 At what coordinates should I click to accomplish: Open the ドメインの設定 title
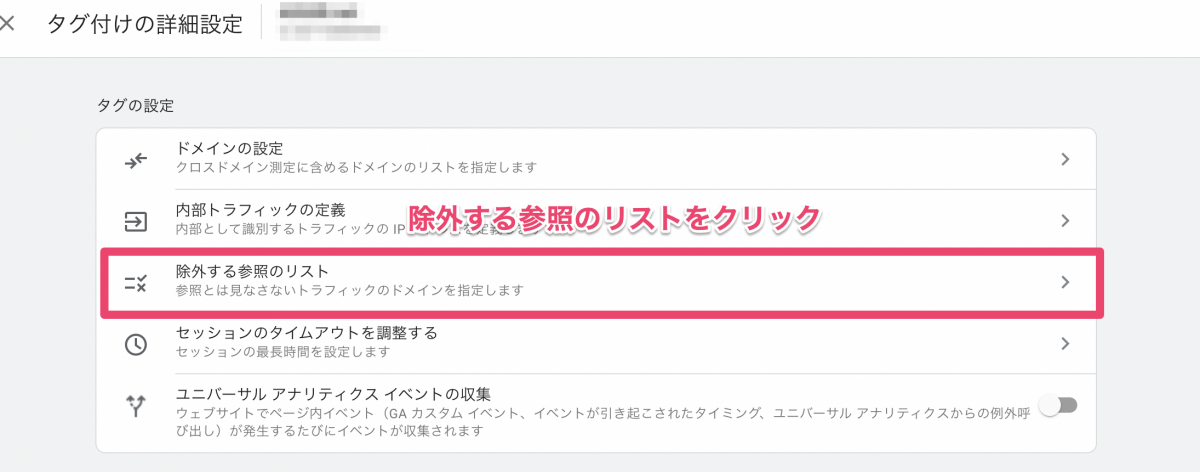point(229,149)
